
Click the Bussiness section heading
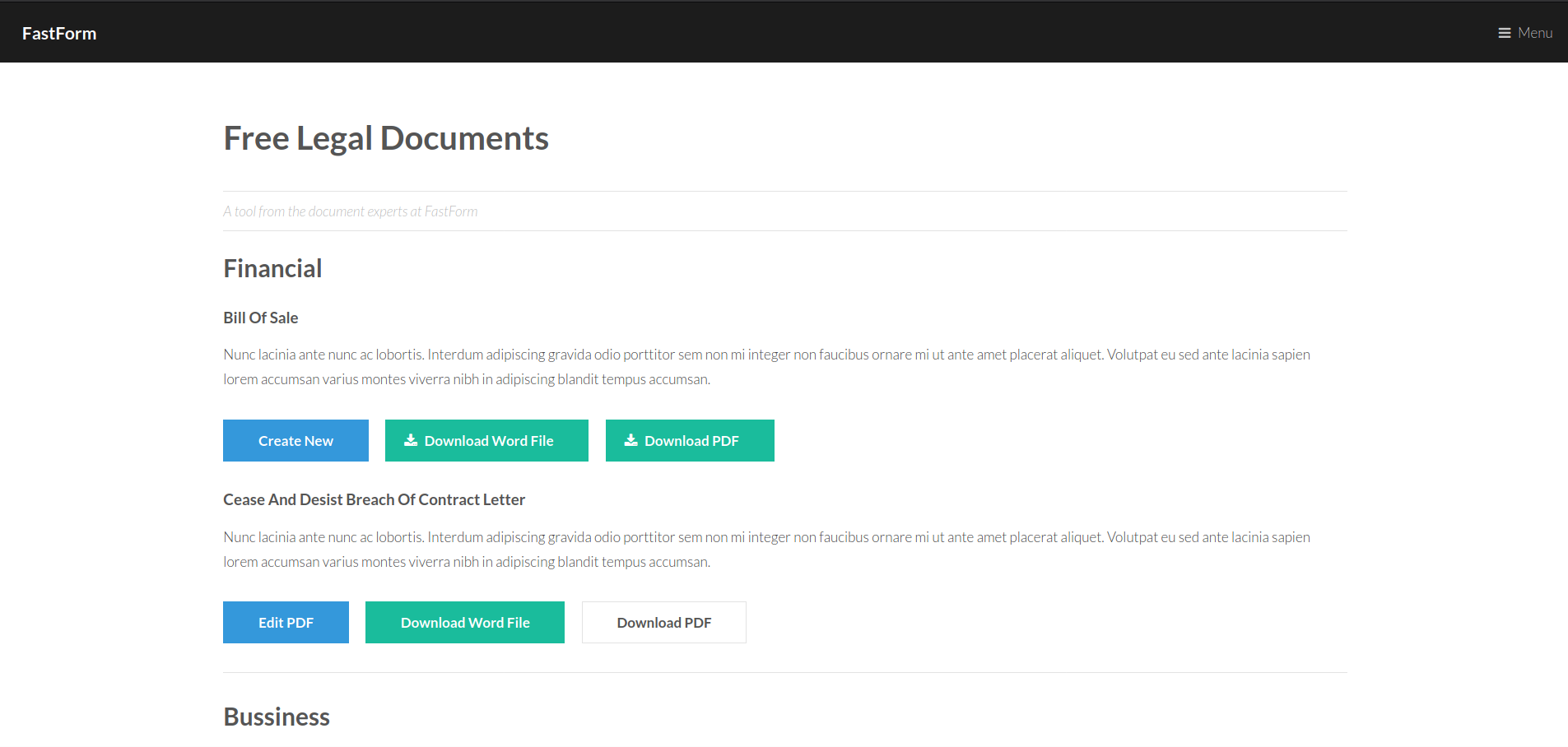click(277, 717)
